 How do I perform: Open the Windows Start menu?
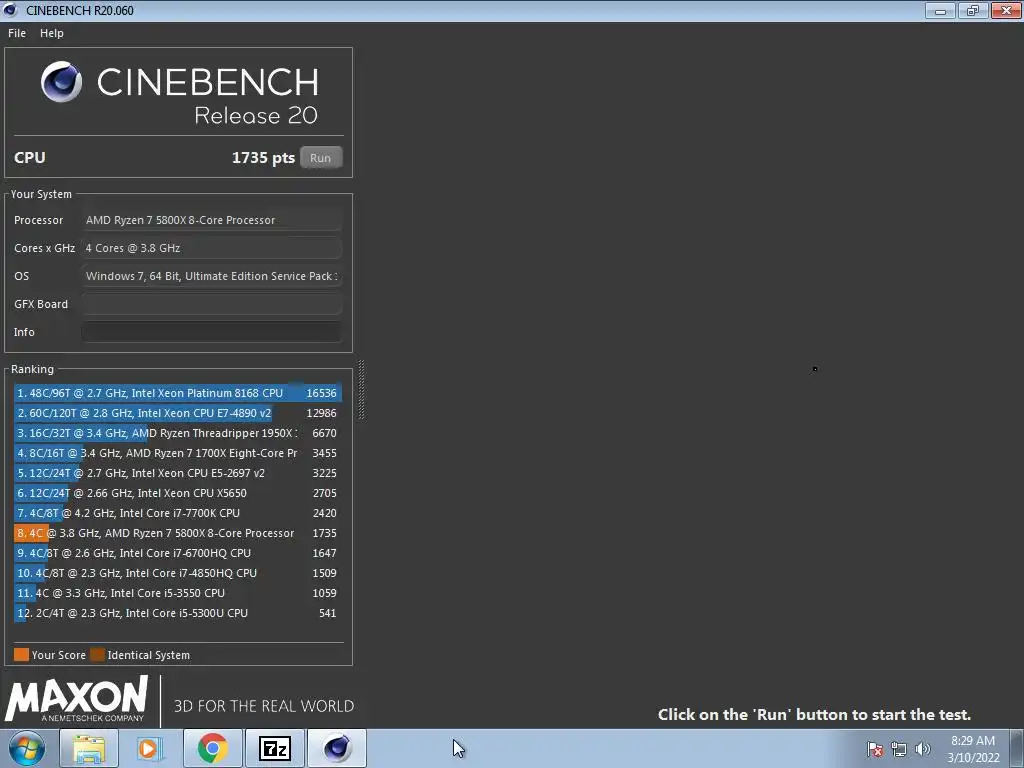click(x=27, y=748)
